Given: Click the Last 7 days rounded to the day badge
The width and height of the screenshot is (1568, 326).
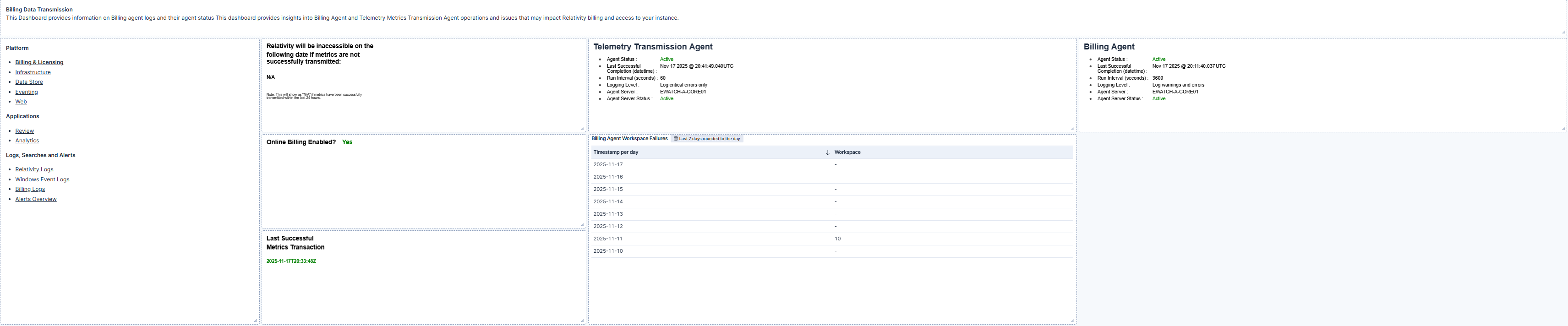Looking at the screenshot, I should (707, 139).
